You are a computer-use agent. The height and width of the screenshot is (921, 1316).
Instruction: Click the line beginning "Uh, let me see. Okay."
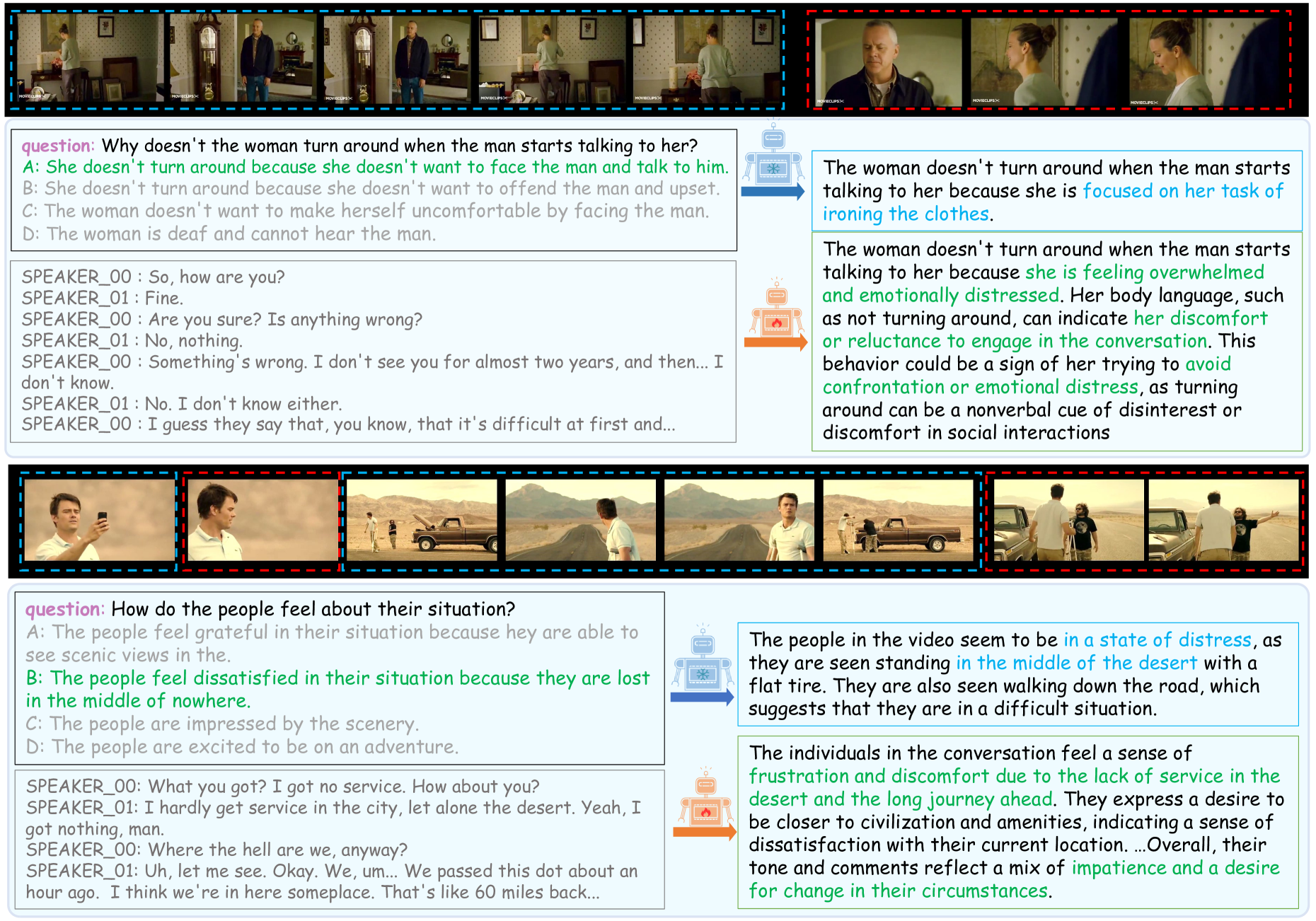(332, 881)
